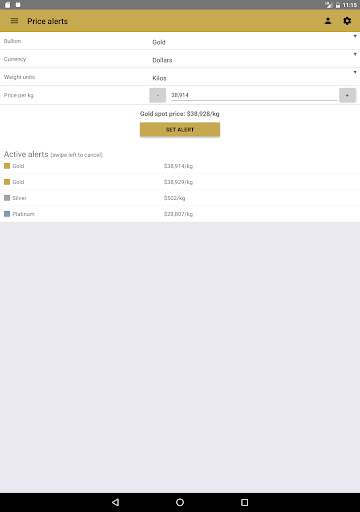Screen dimensions: 360x512
Task: Click the gray Silver color swatch
Action: point(7,198)
